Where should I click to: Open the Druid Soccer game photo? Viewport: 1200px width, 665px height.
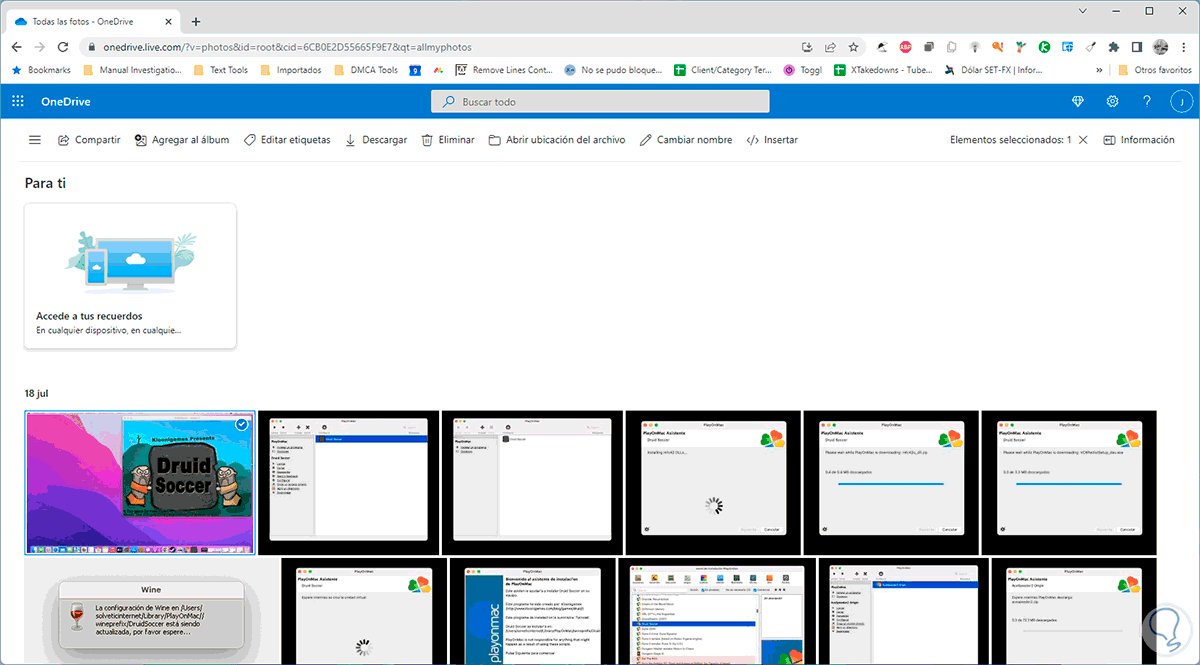(x=139, y=482)
